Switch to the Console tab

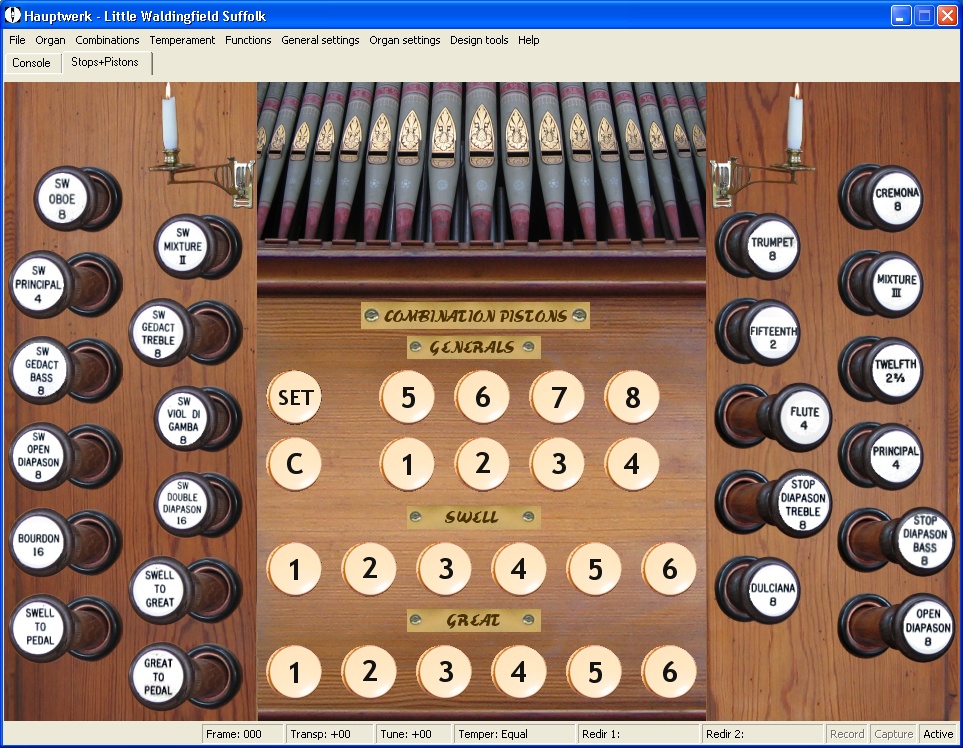tap(31, 63)
